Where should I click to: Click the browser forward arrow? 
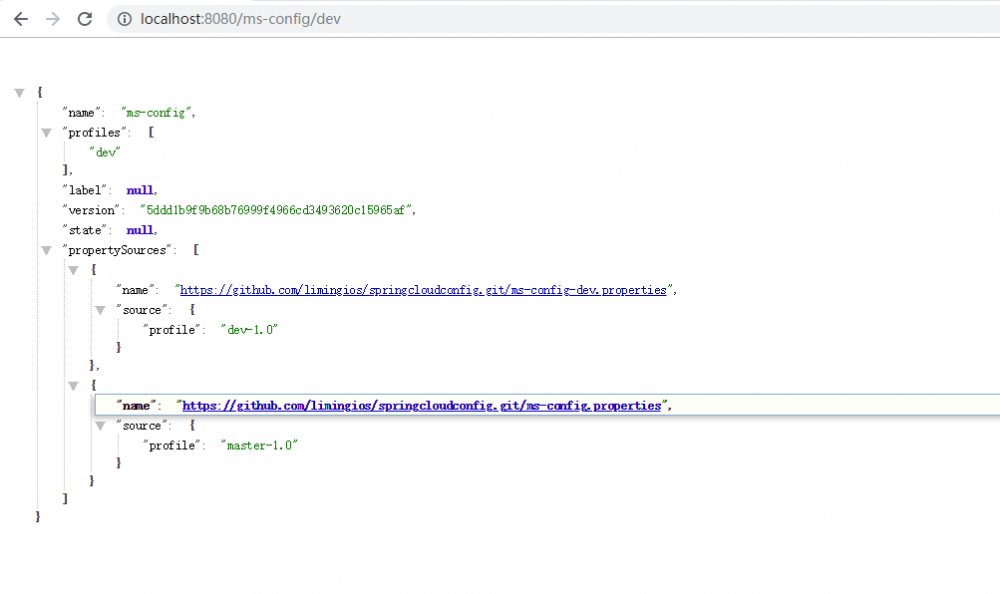pos(53,19)
